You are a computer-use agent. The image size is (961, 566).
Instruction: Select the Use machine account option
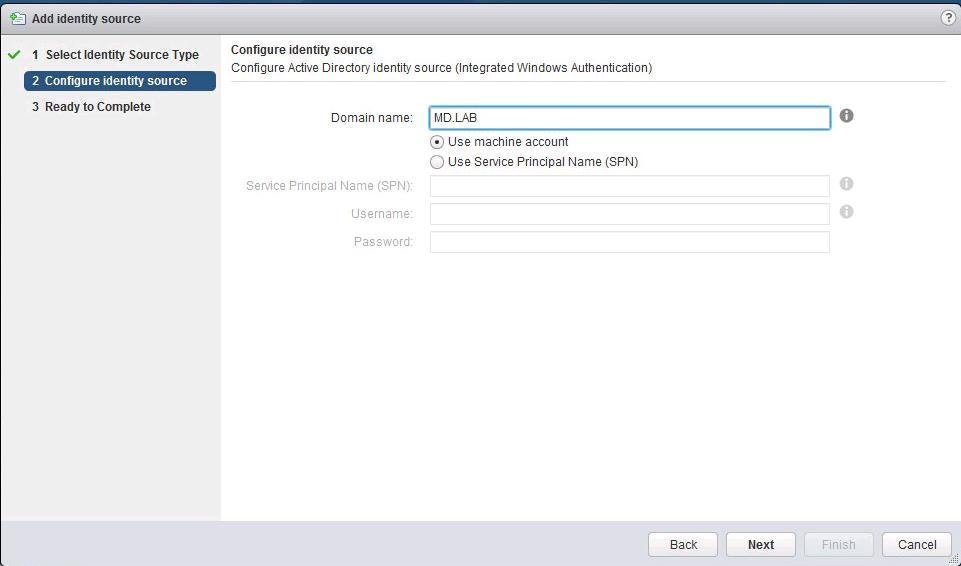tap(437, 142)
